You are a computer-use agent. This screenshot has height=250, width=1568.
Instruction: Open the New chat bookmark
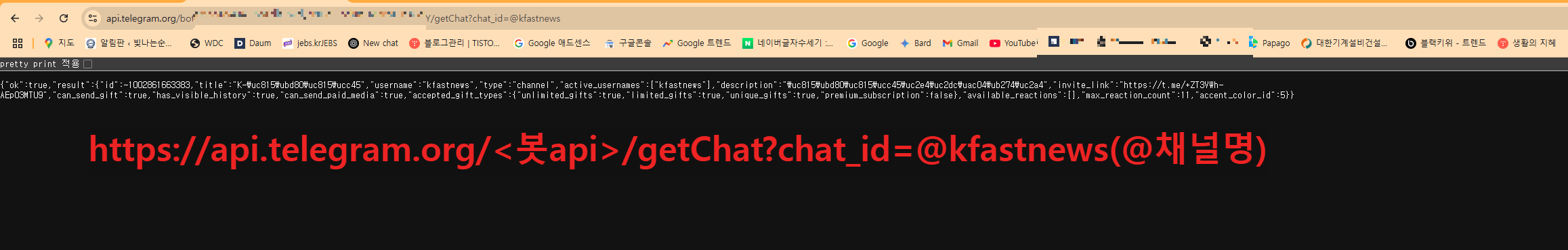(x=373, y=43)
